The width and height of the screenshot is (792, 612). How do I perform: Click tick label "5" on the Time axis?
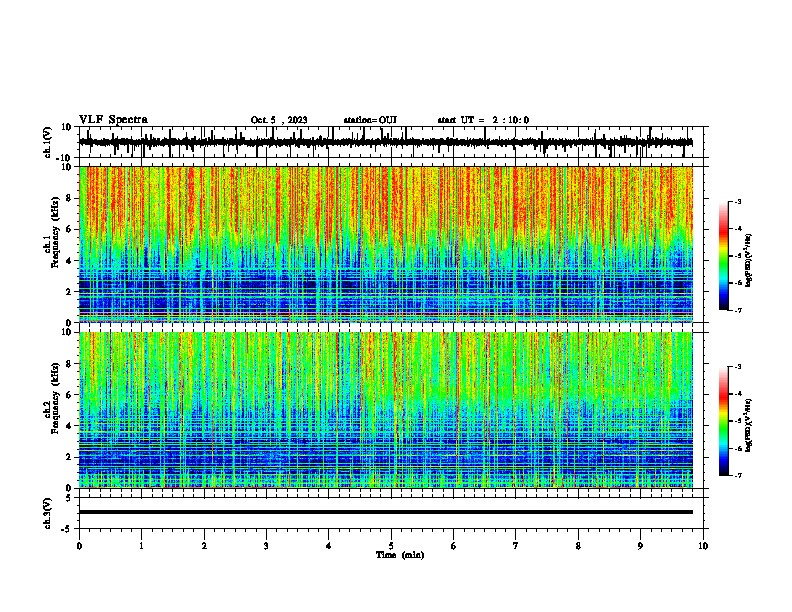click(391, 546)
